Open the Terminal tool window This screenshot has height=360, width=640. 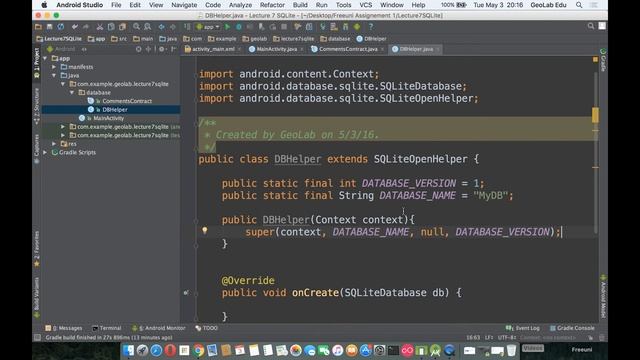point(107,328)
